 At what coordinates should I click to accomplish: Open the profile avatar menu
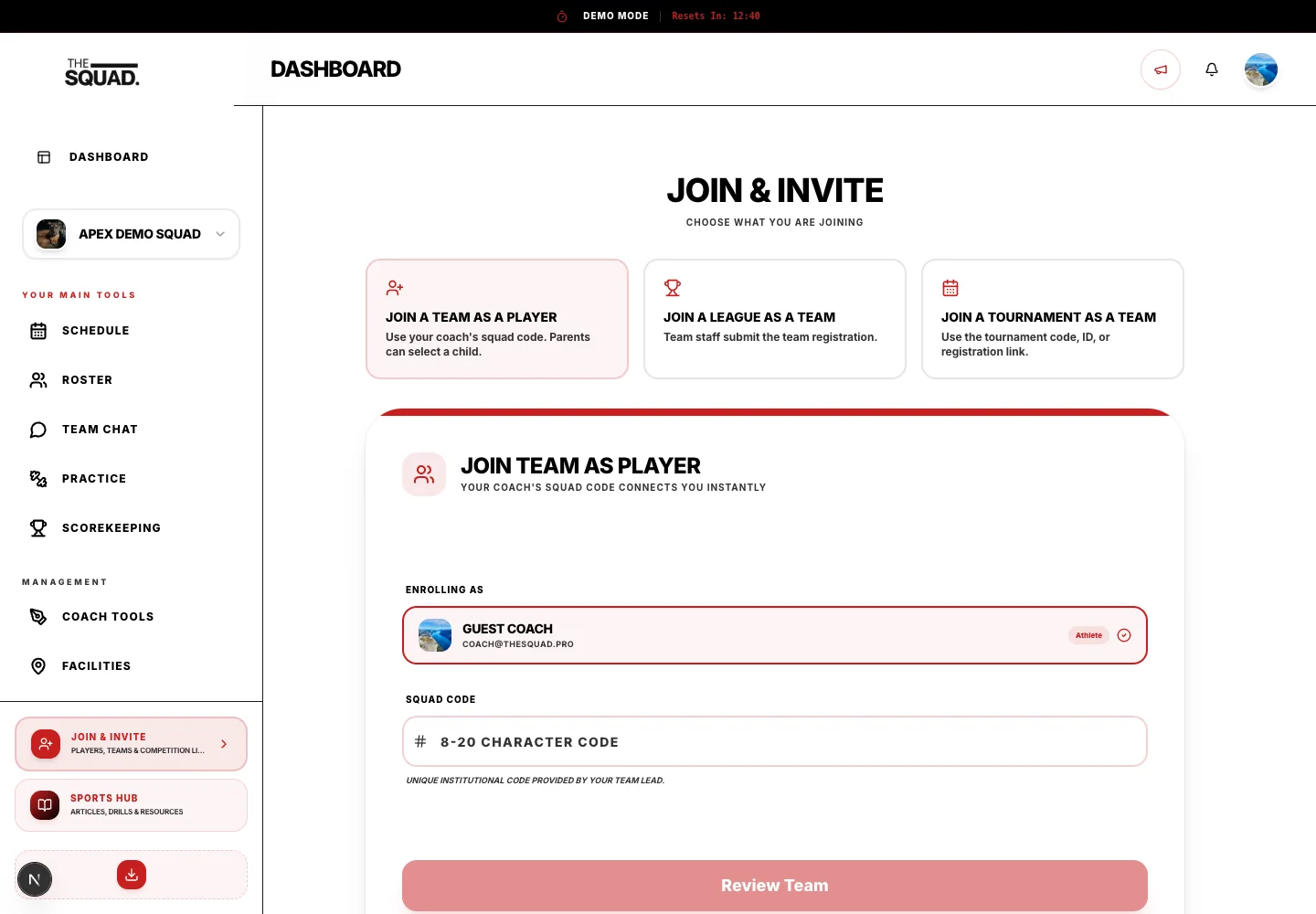pyautogui.click(x=1261, y=69)
